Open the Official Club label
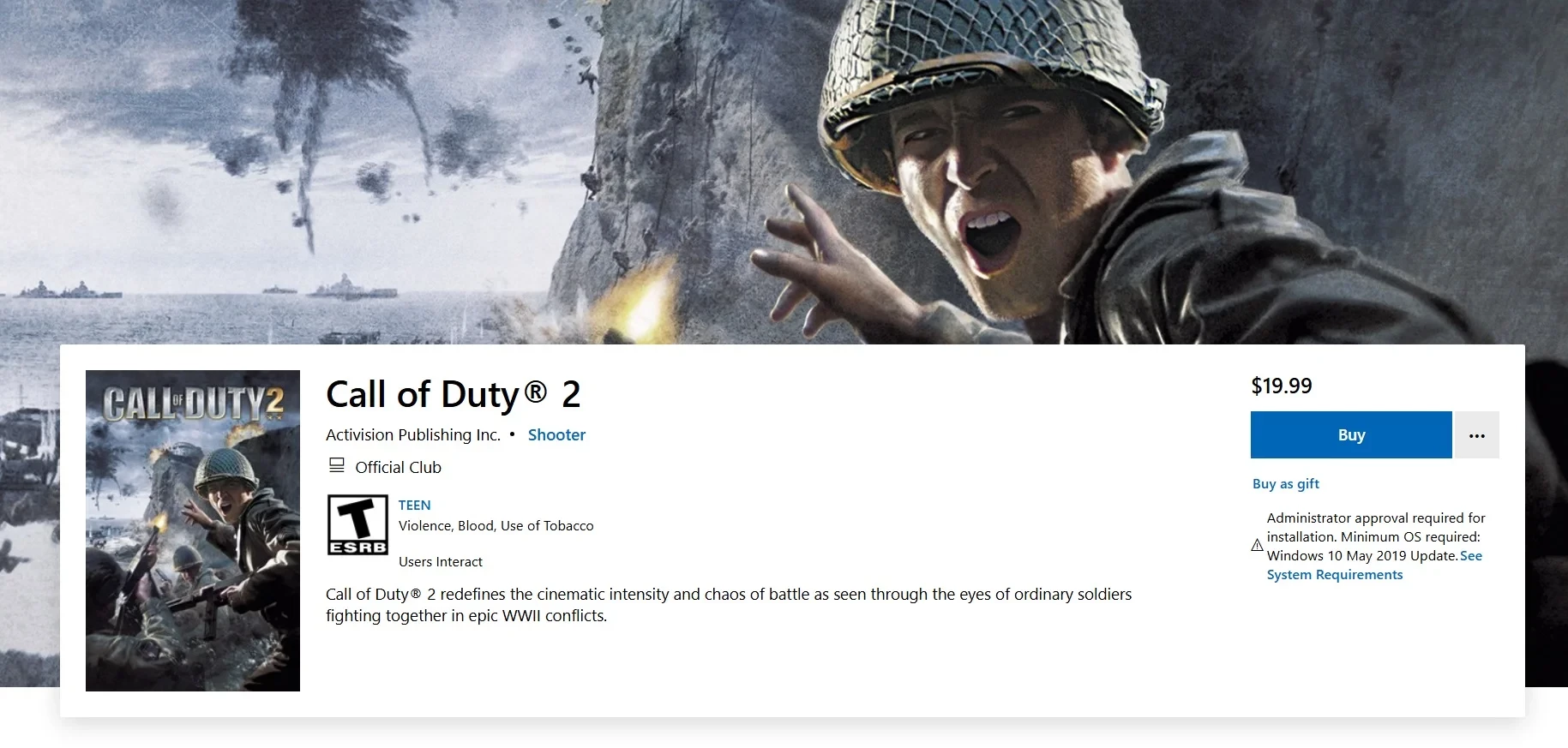The width and height of the screenshot is (1568, 748). coord(398,467)
